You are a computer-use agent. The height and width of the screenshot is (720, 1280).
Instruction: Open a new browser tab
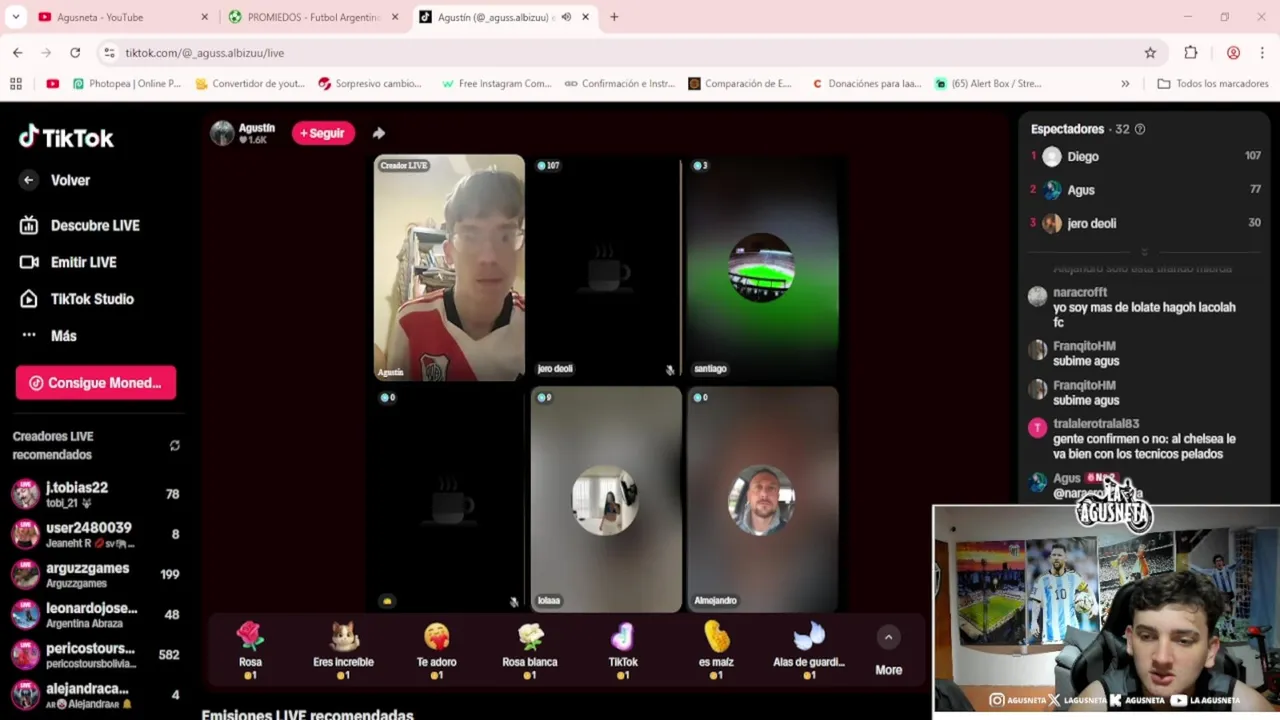click(614, 17)
